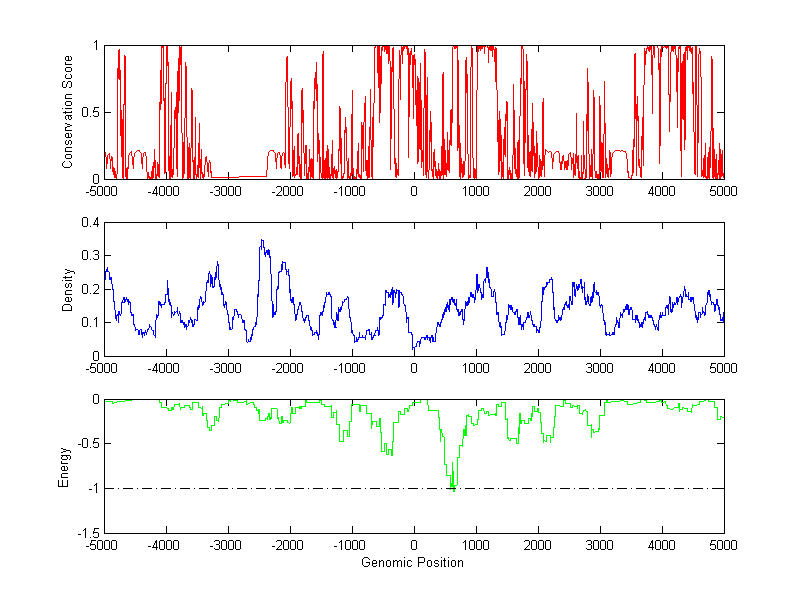Click the 2000 x-tick label under the Density plot
The image size is (800, 599).
537,369
